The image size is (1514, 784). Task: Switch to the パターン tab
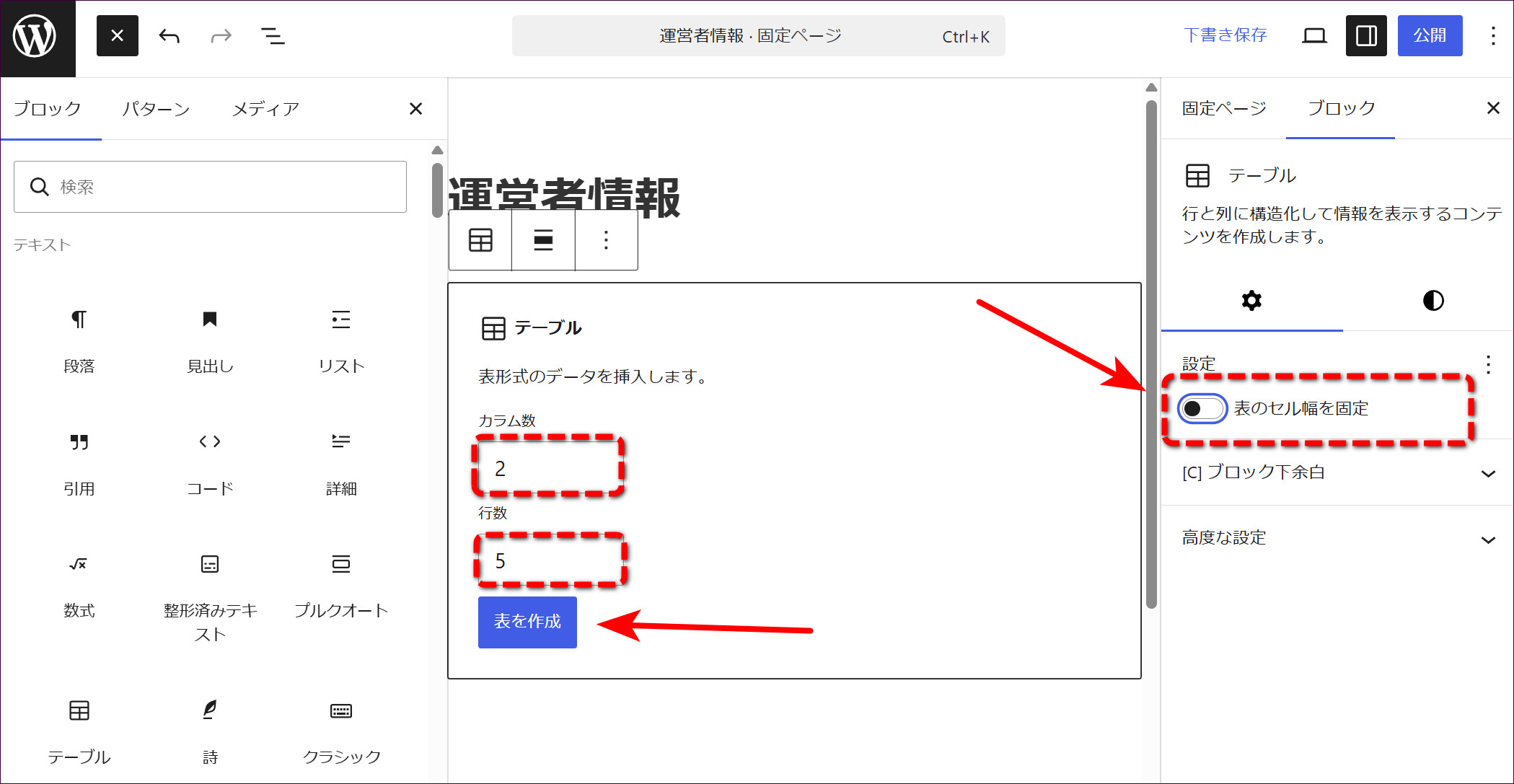coord(156,109)
